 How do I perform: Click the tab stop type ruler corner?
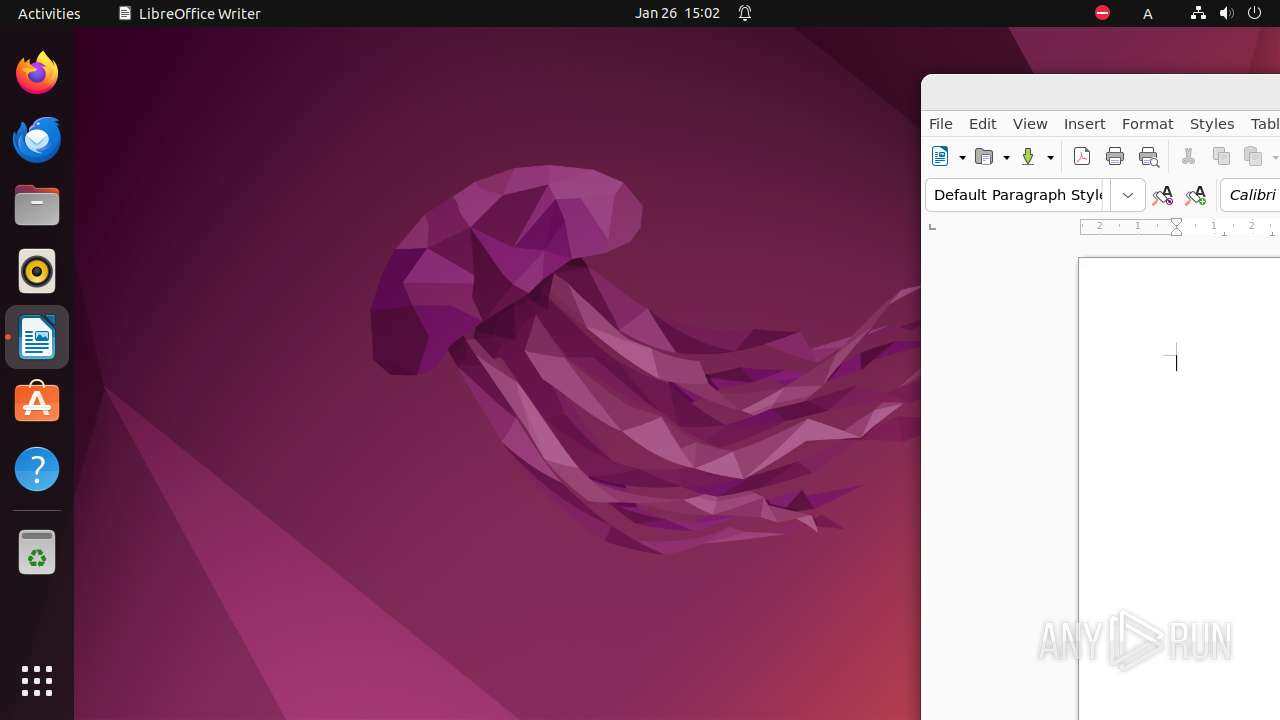pos(932,227)
